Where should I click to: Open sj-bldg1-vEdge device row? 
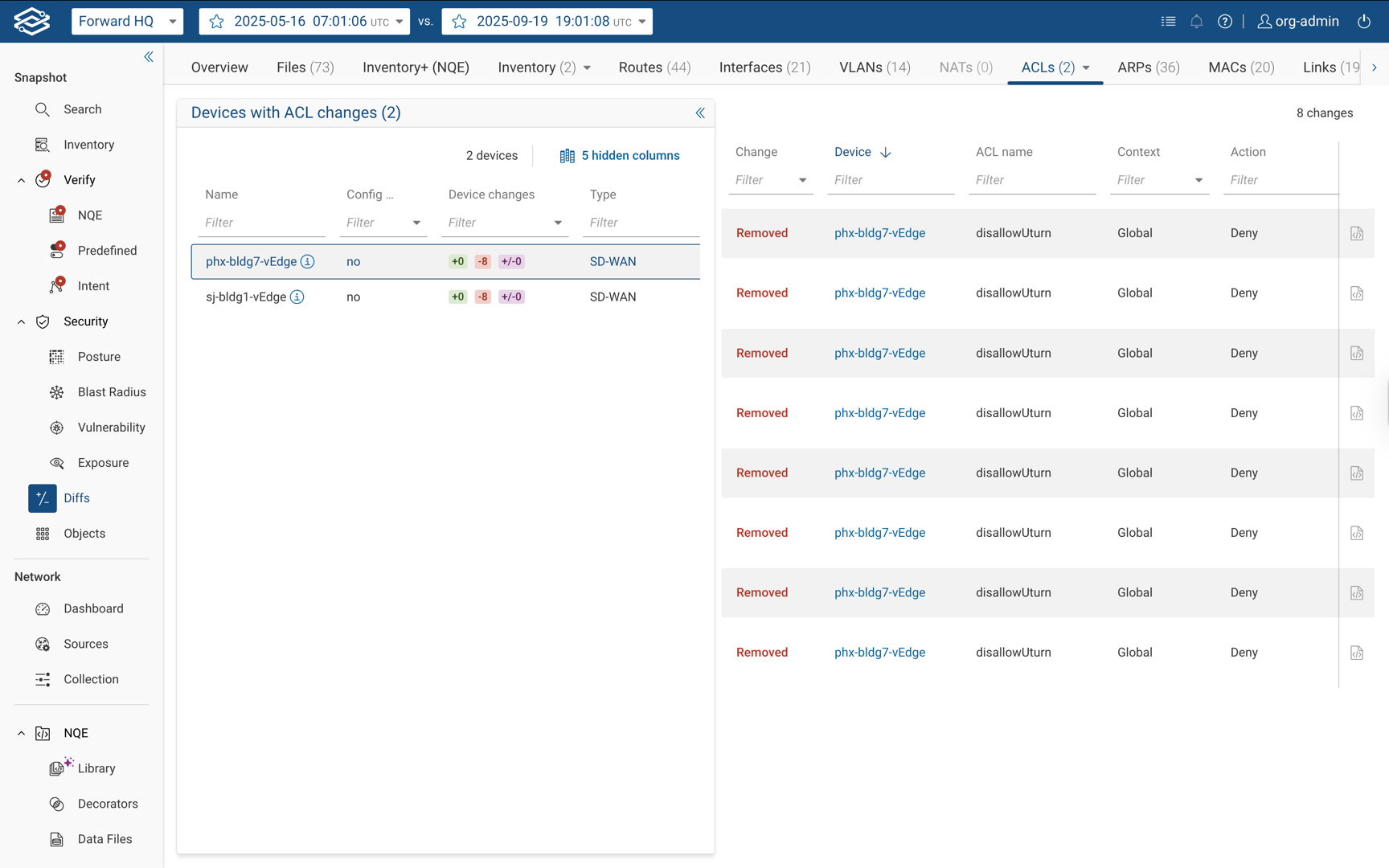click(x=246, y=297)
